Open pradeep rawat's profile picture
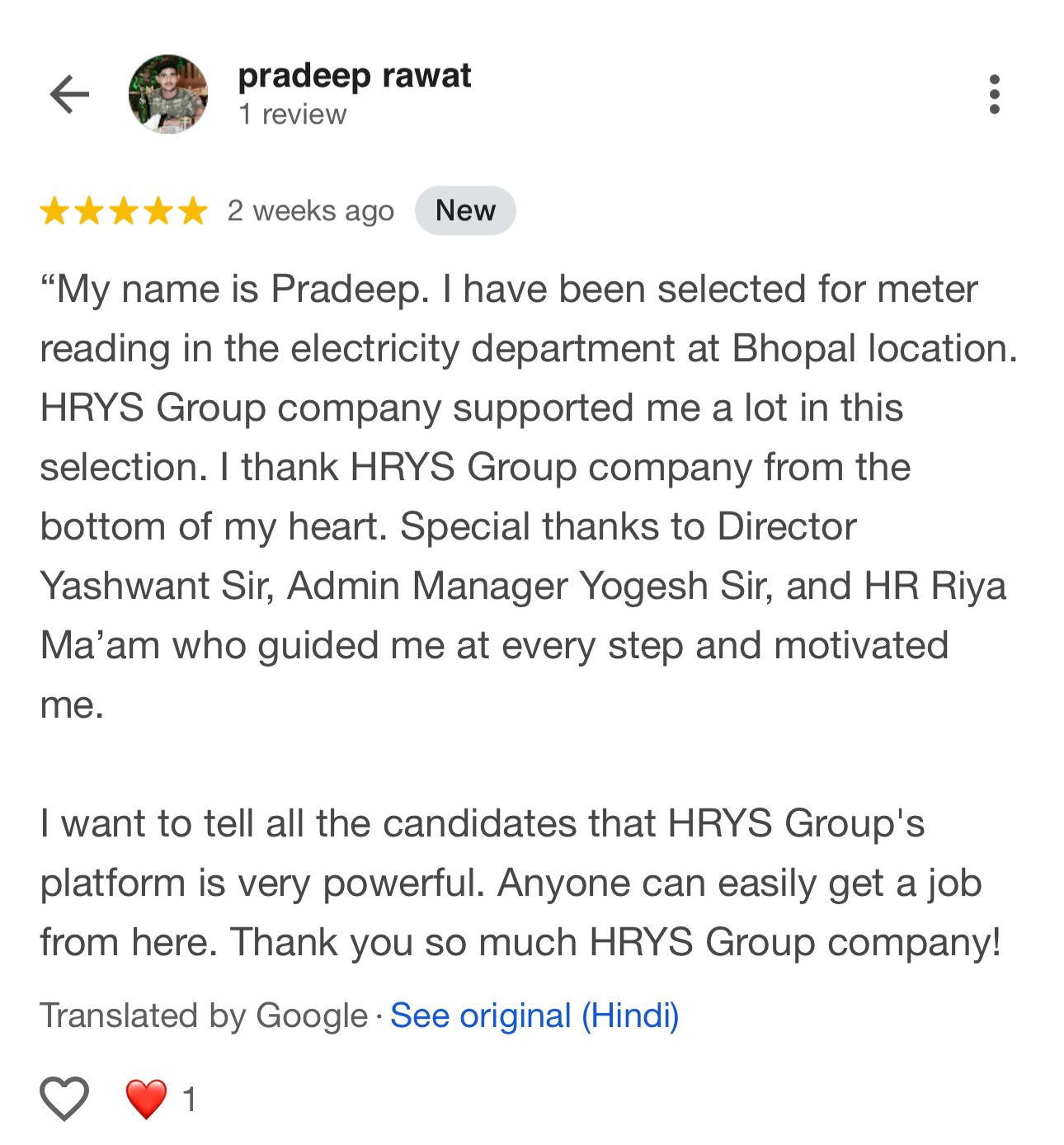 [x=168, y=95]
